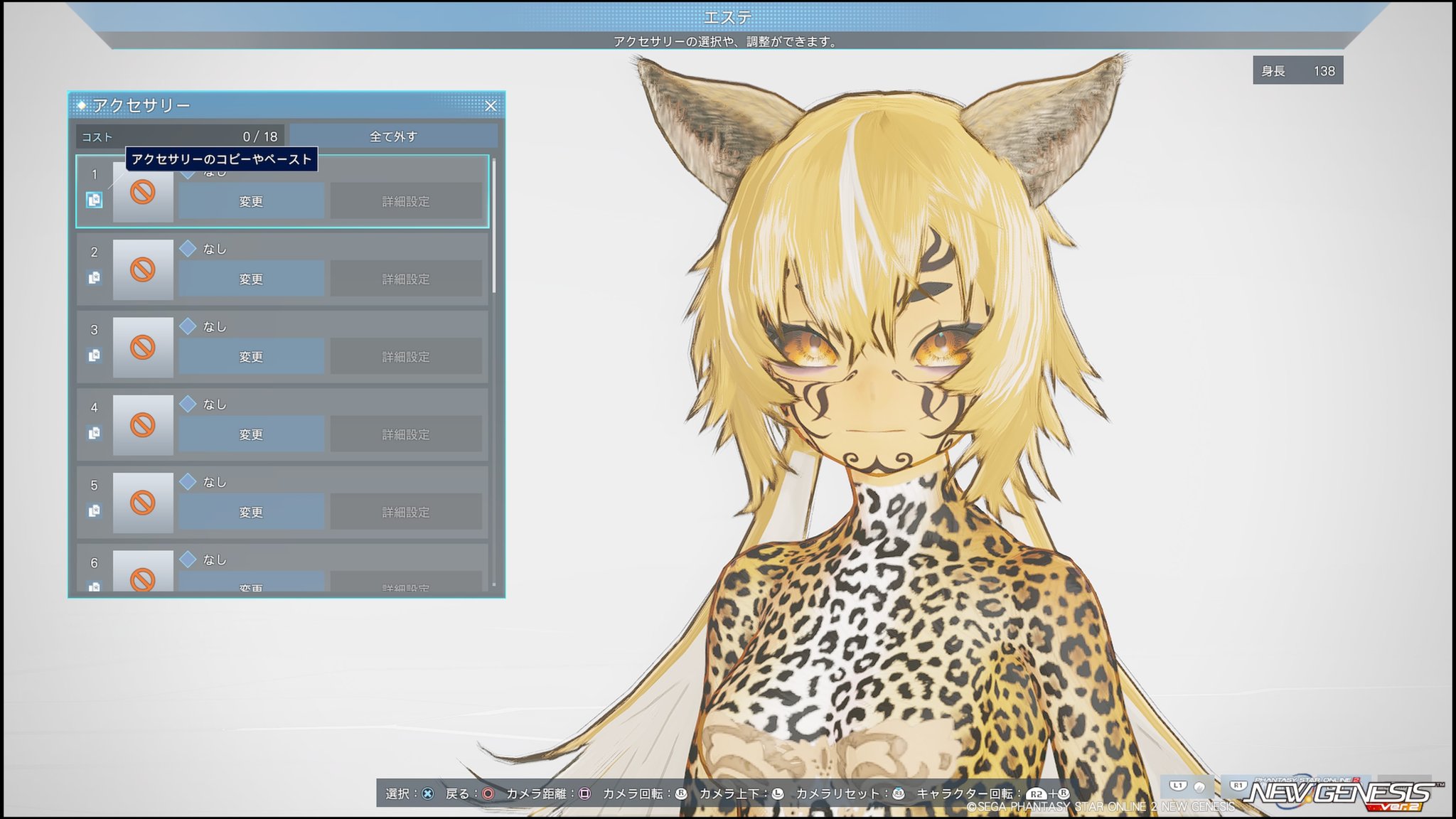Click the diamond icon next to なし in slot 4
The image size is (1456, 819).
188,403
